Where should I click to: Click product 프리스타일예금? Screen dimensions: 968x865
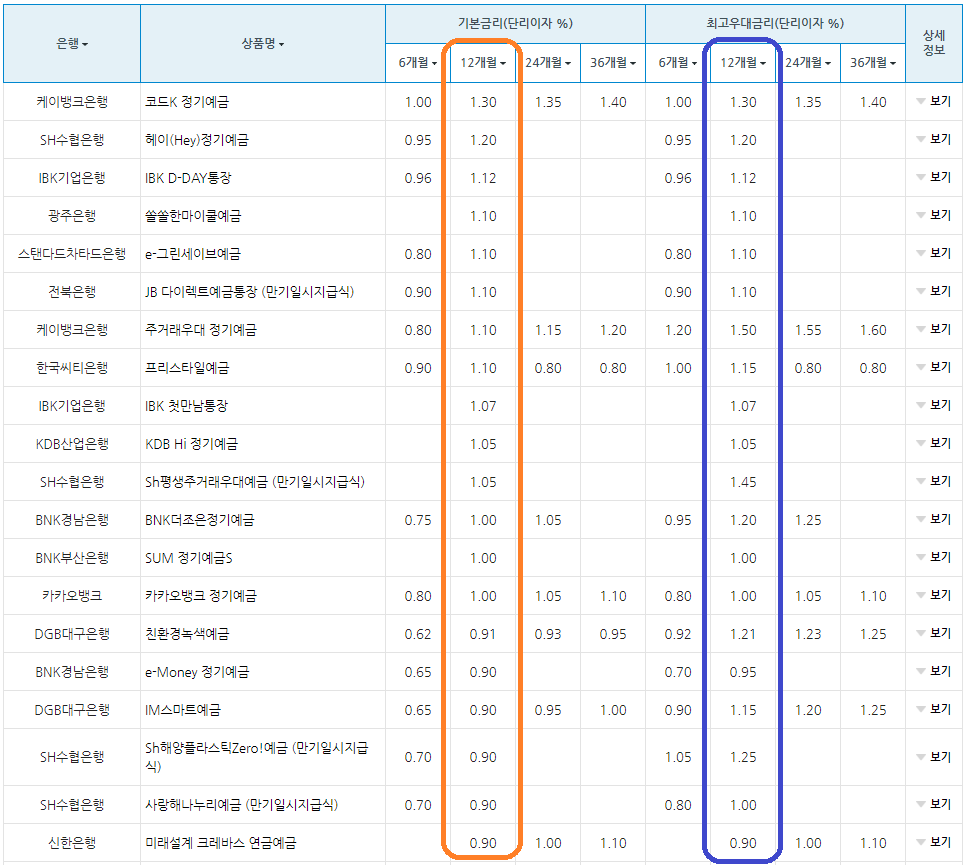(187, 368)
